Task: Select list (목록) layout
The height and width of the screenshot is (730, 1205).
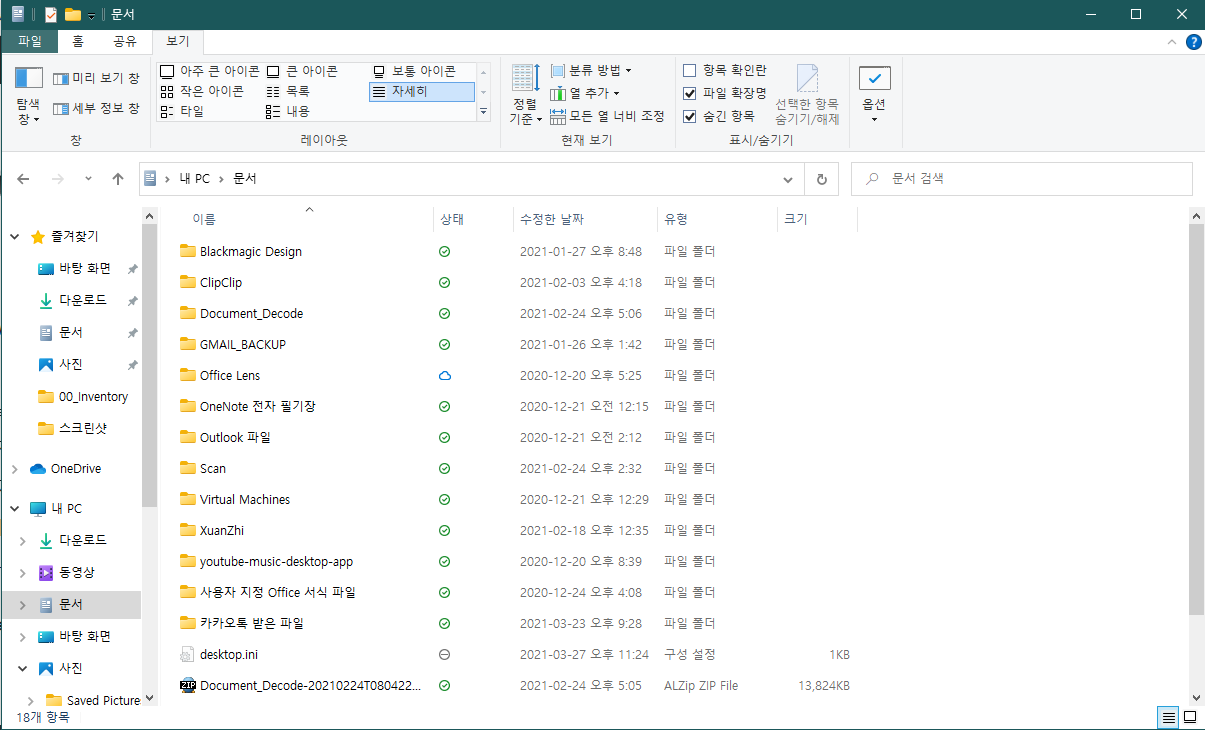Action: pyautogui.click(x=288, y=91)
